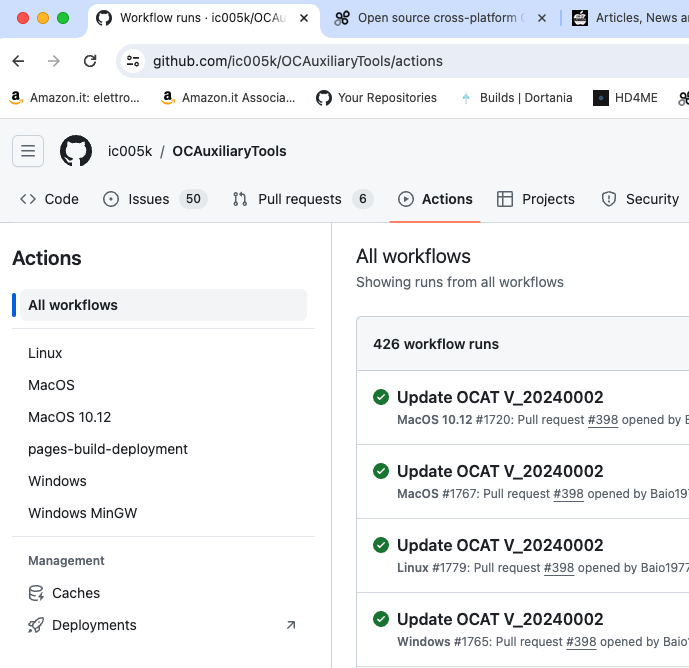689x668 pixels.
Task: Open #398 link in Linux #1779 run
Action: (559, 568)
